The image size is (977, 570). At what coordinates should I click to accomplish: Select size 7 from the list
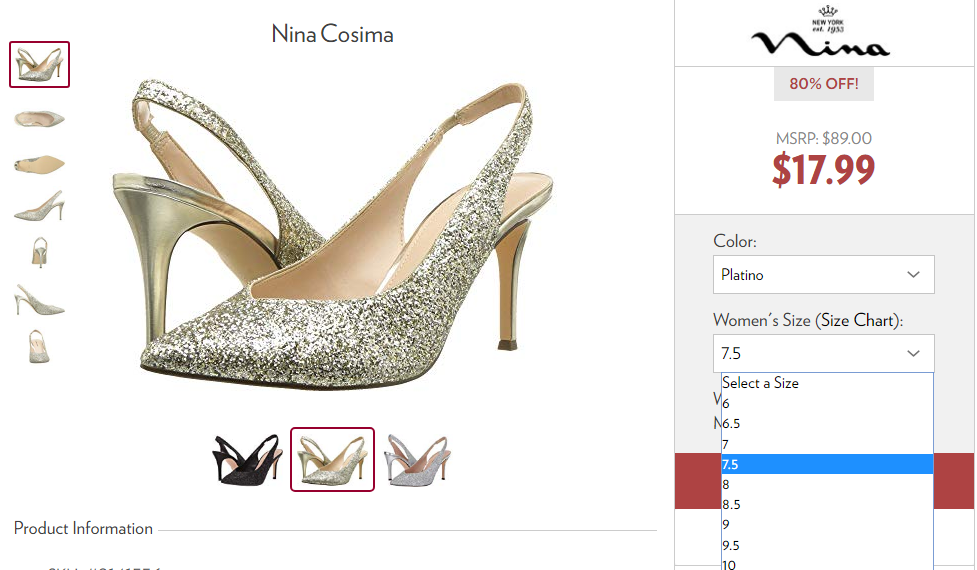coord(827,444)
